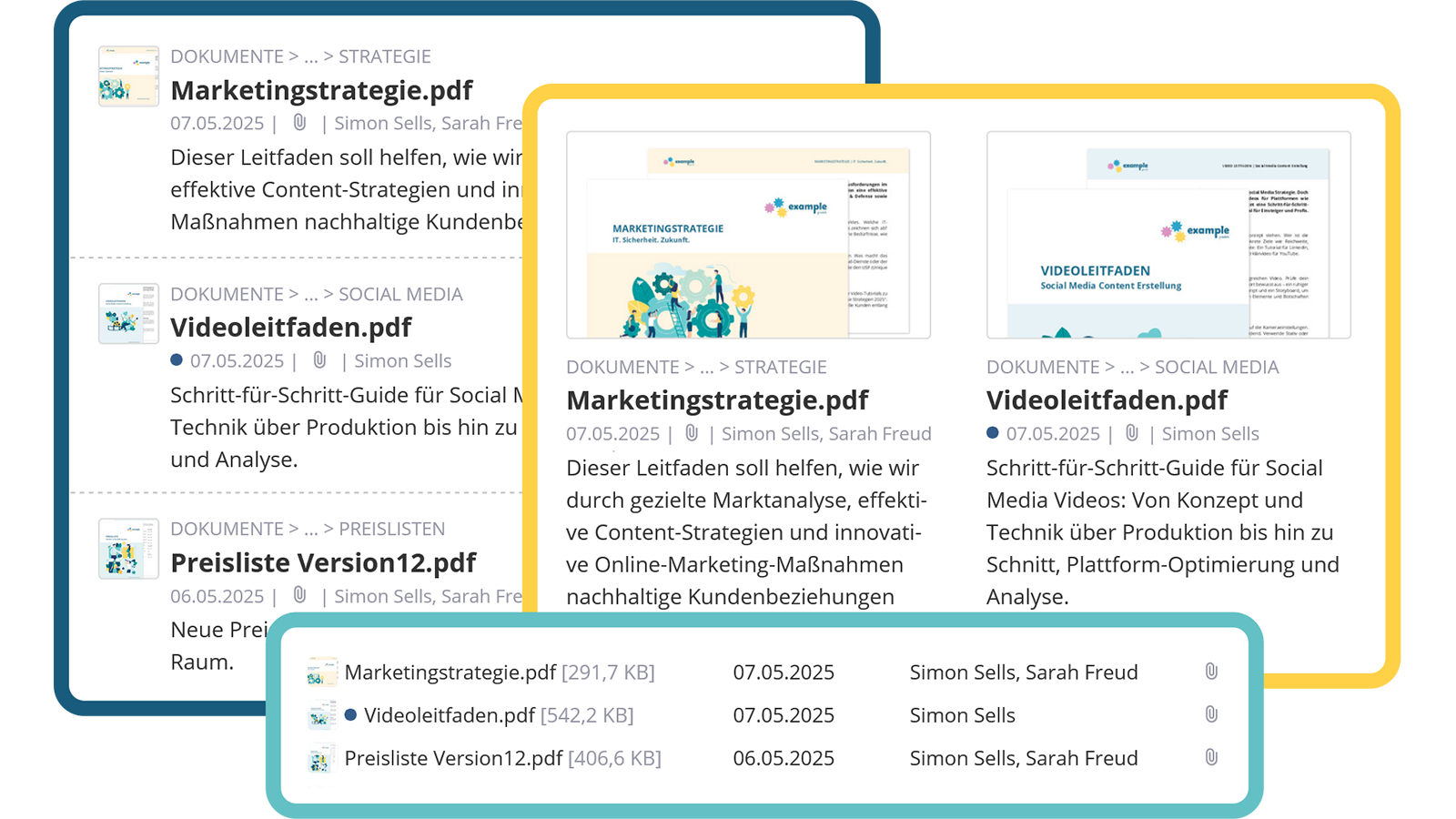Click date 06.05.2025 in table row

pos(784,758)
